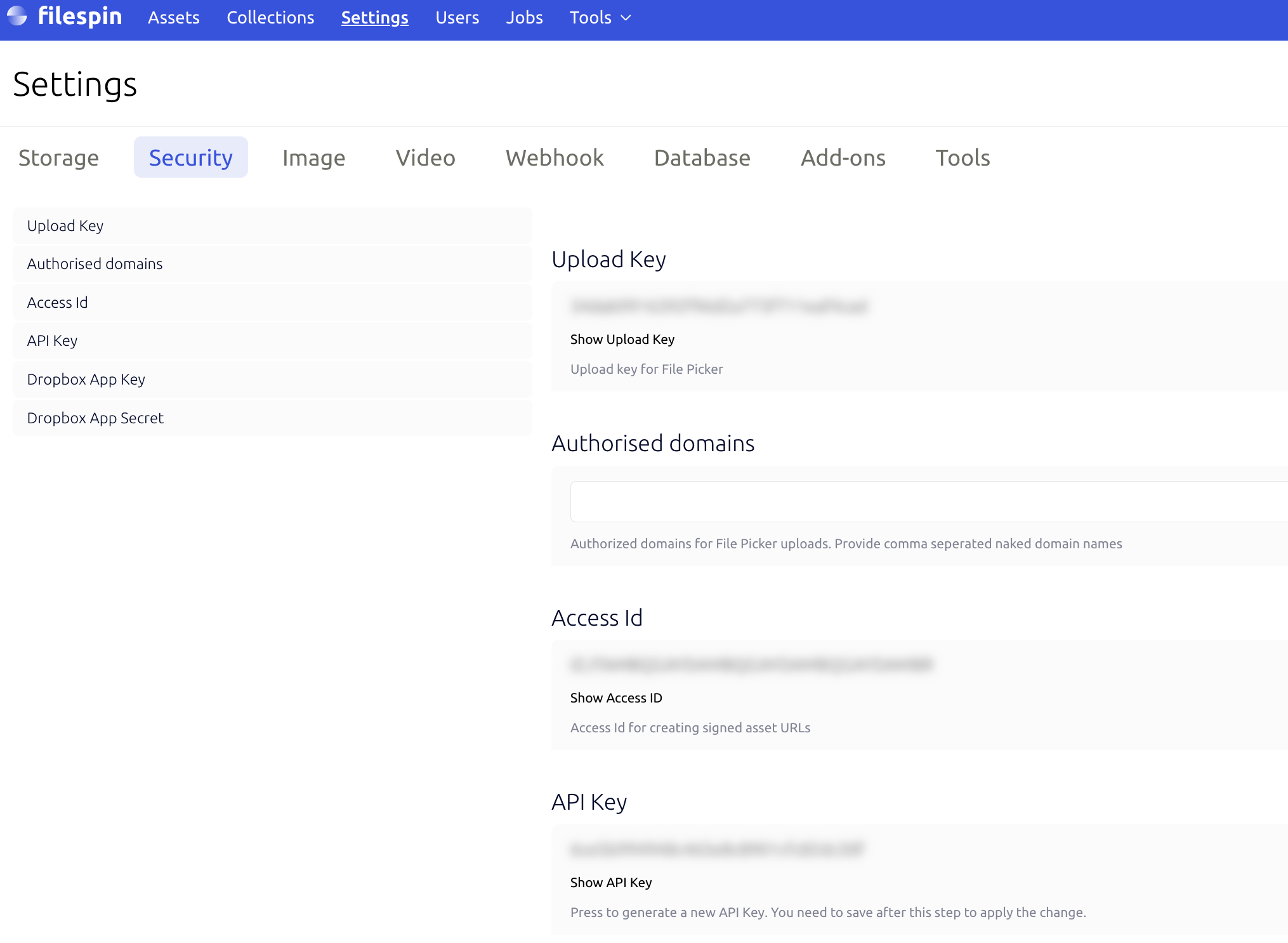Click Show API Key
Viewport: 1288px width, 943px height.
(x=610, y=883)
